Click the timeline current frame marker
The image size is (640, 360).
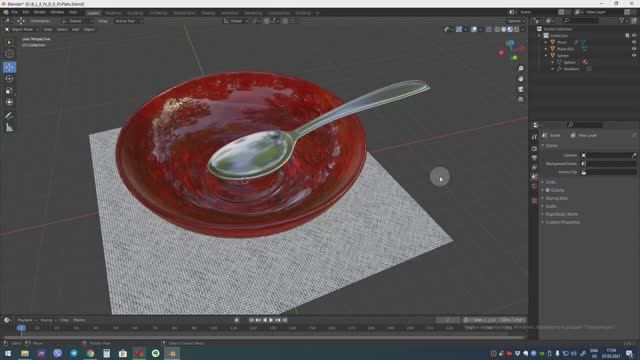click(x=21, y=328)
